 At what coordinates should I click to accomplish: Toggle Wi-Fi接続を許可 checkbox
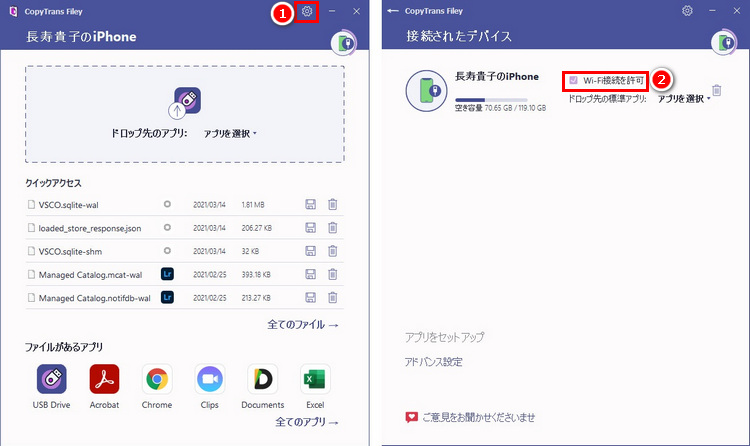573,80
